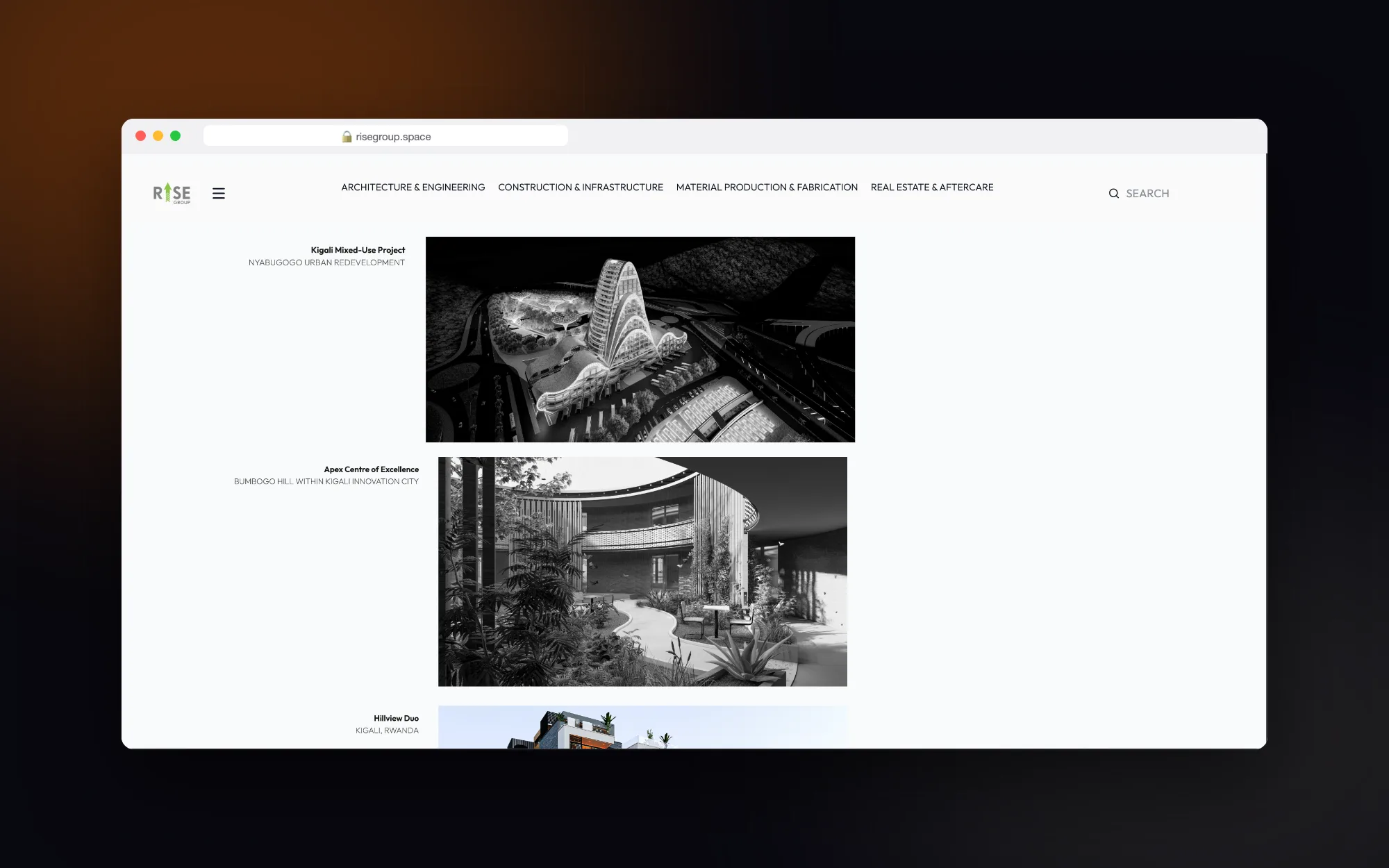Maximize window with green button
Image resolution: width=1389 pixels, height=868 pixels.
(175, 136)
